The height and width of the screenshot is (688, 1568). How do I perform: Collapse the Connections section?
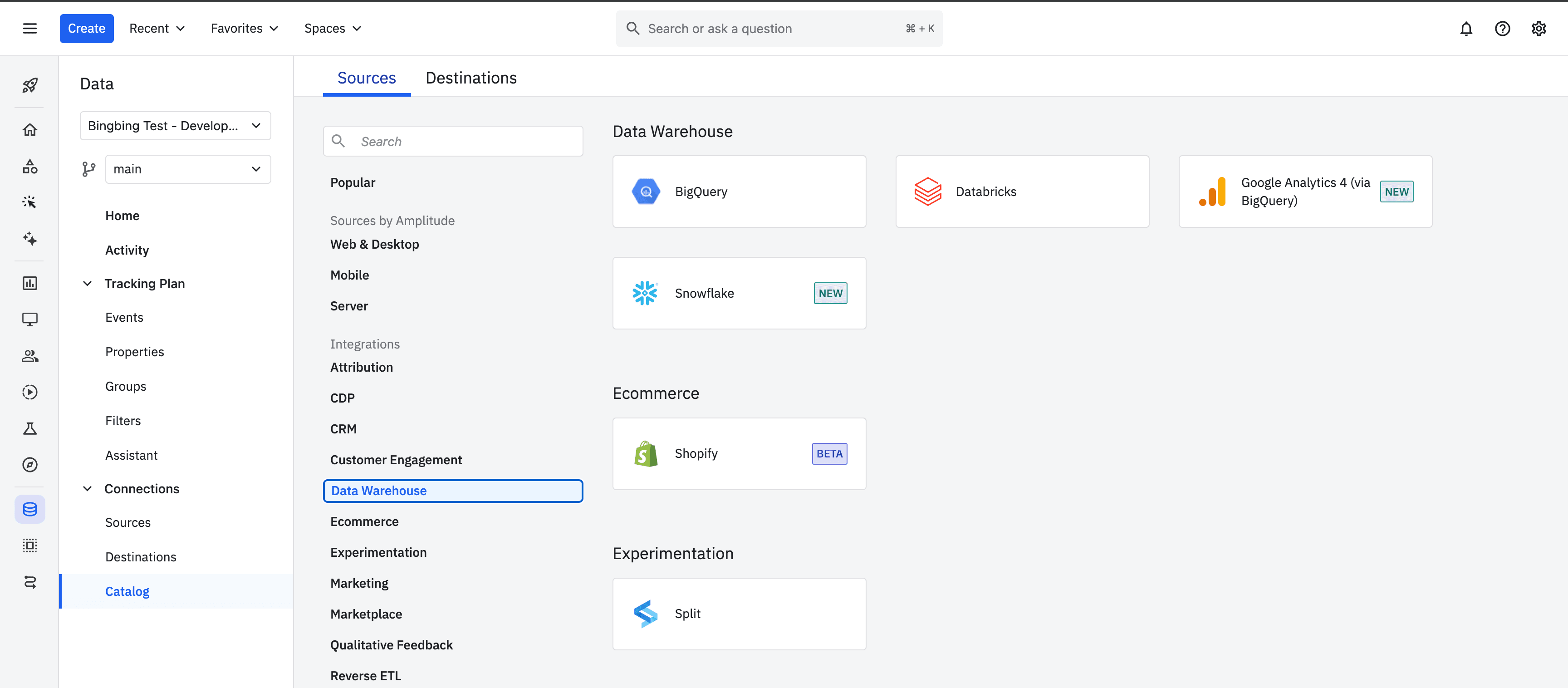click(x=87, y=489)
